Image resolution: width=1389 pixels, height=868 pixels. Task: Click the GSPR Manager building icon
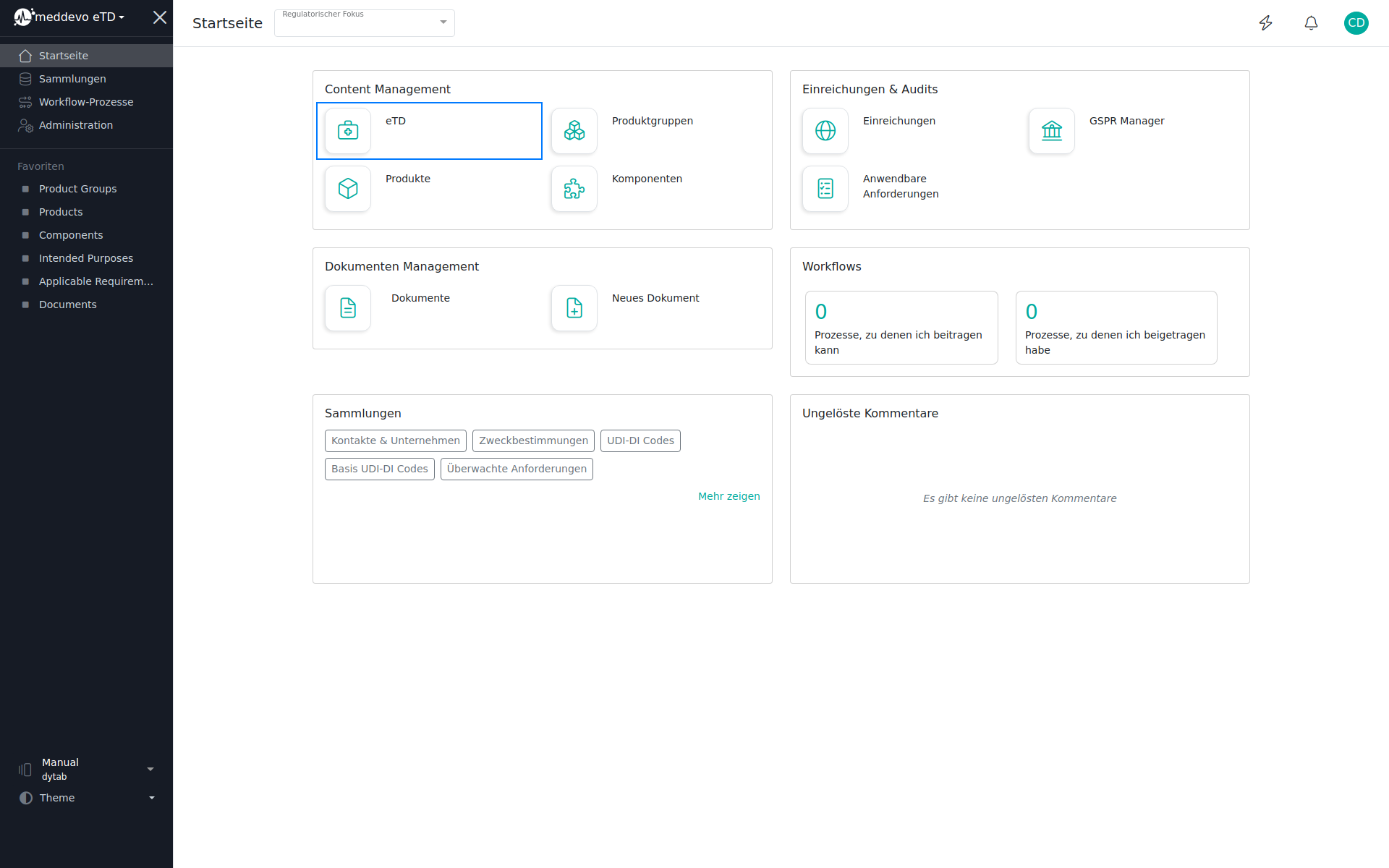coord(1052,131)
